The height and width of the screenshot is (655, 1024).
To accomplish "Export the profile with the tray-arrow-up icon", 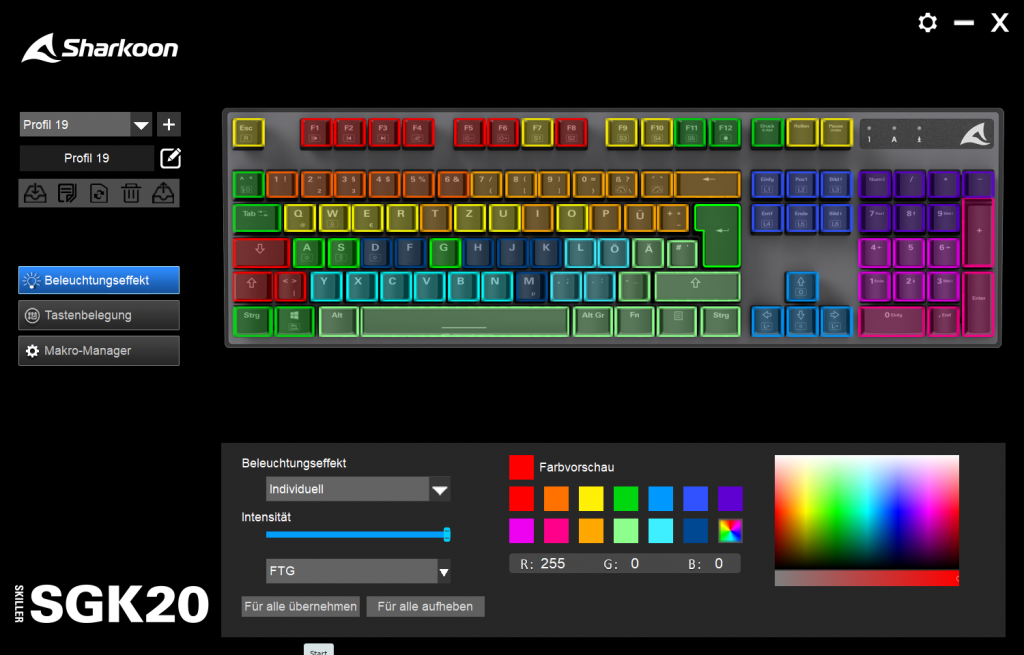I will click(x=163, y=193).
